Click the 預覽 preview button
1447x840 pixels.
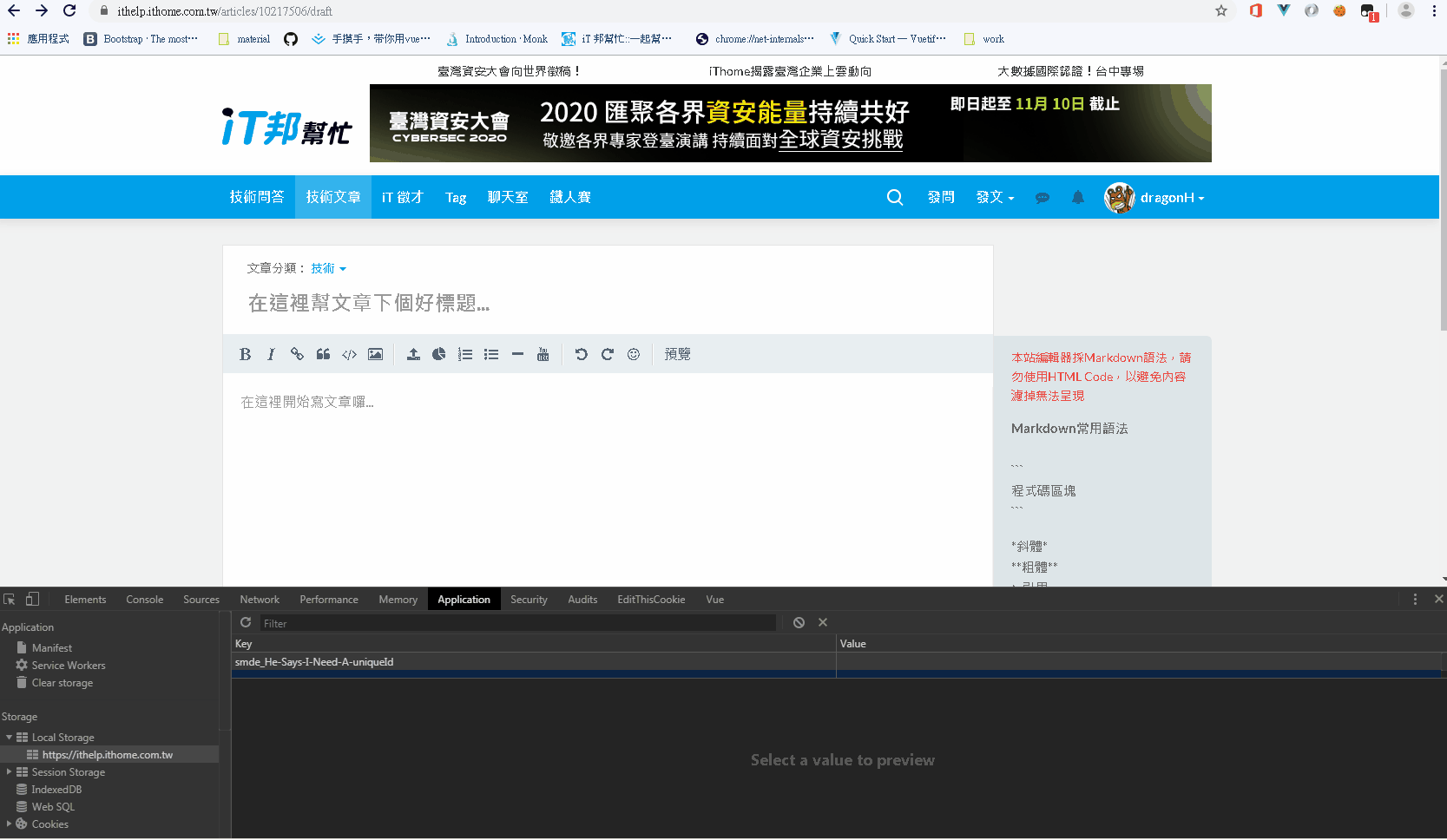(x=678, y=354)
